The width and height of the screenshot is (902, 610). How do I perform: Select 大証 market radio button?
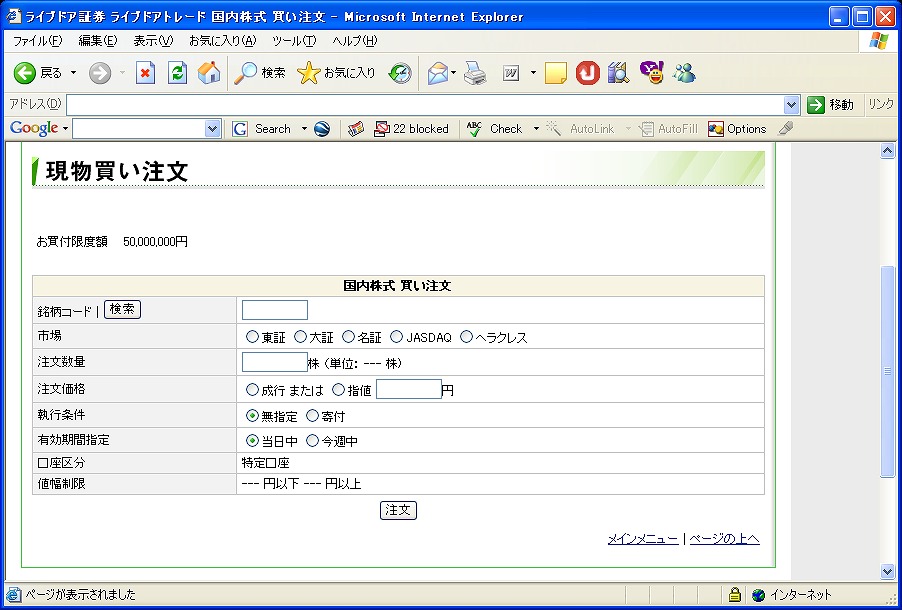click(300, 337)
